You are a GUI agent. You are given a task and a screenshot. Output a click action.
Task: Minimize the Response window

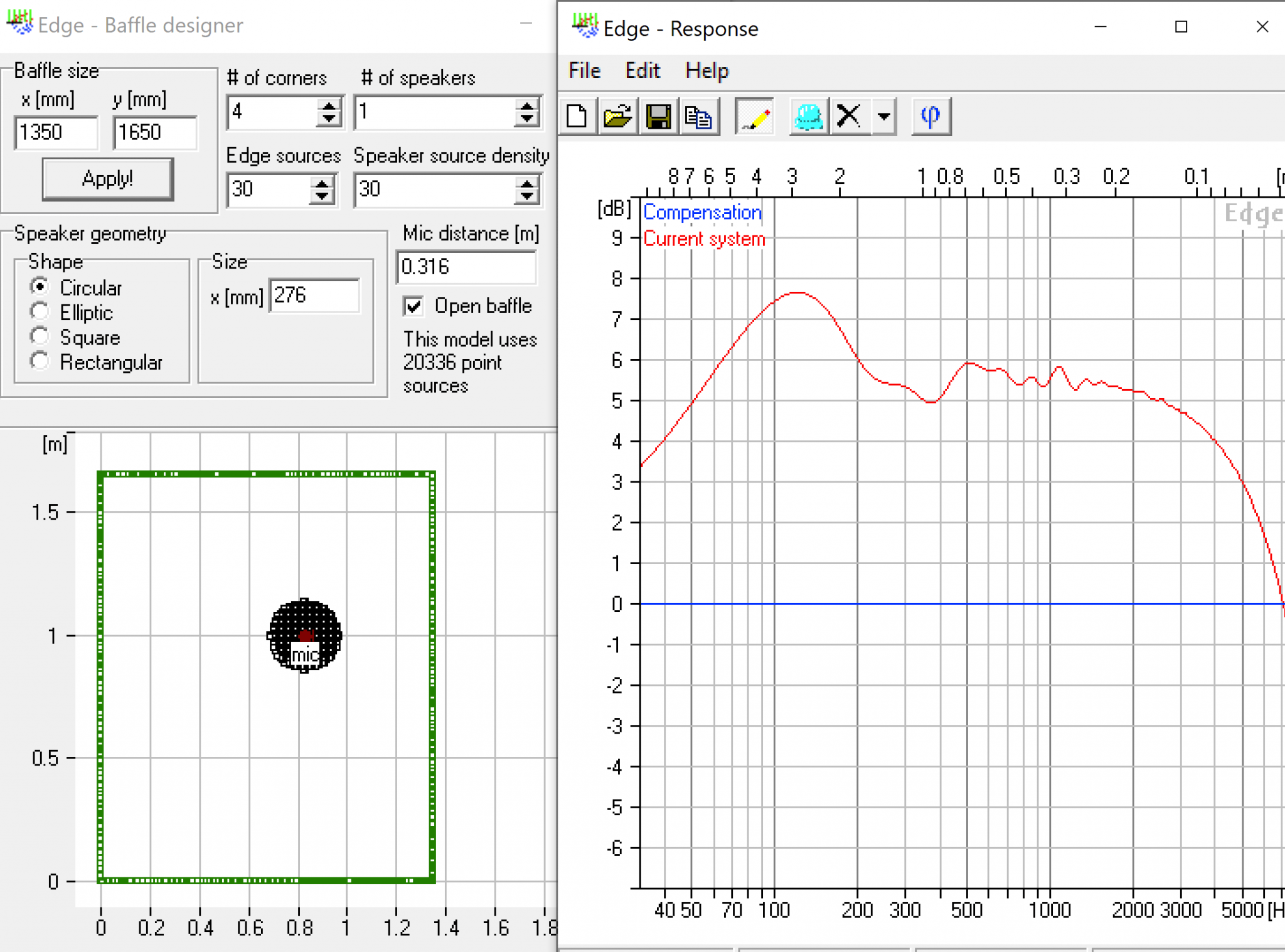(x=1101, y=26)
